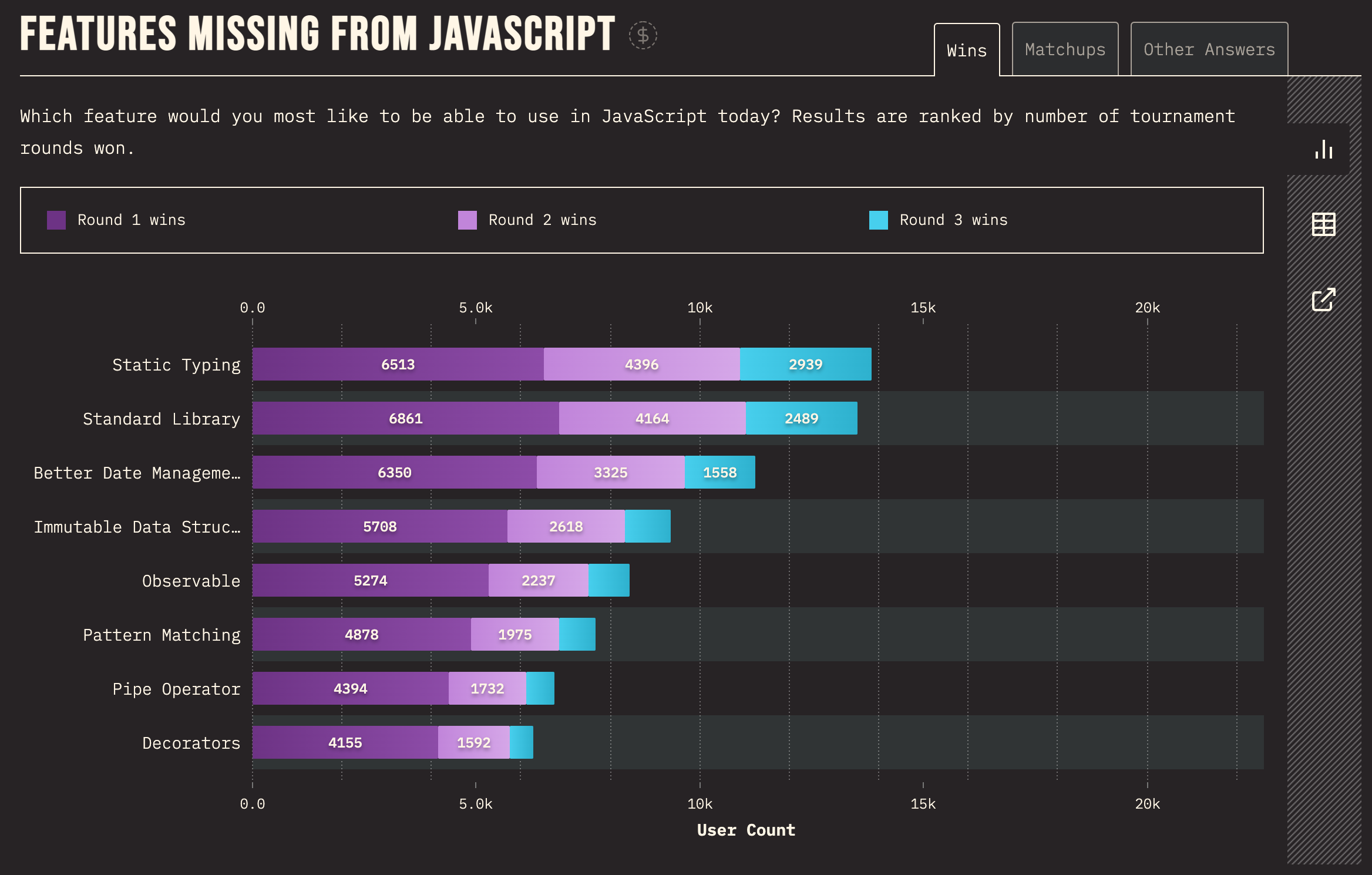
Task: Toggle the Round 1 wins legend swatch
Action: click(56, 220)
